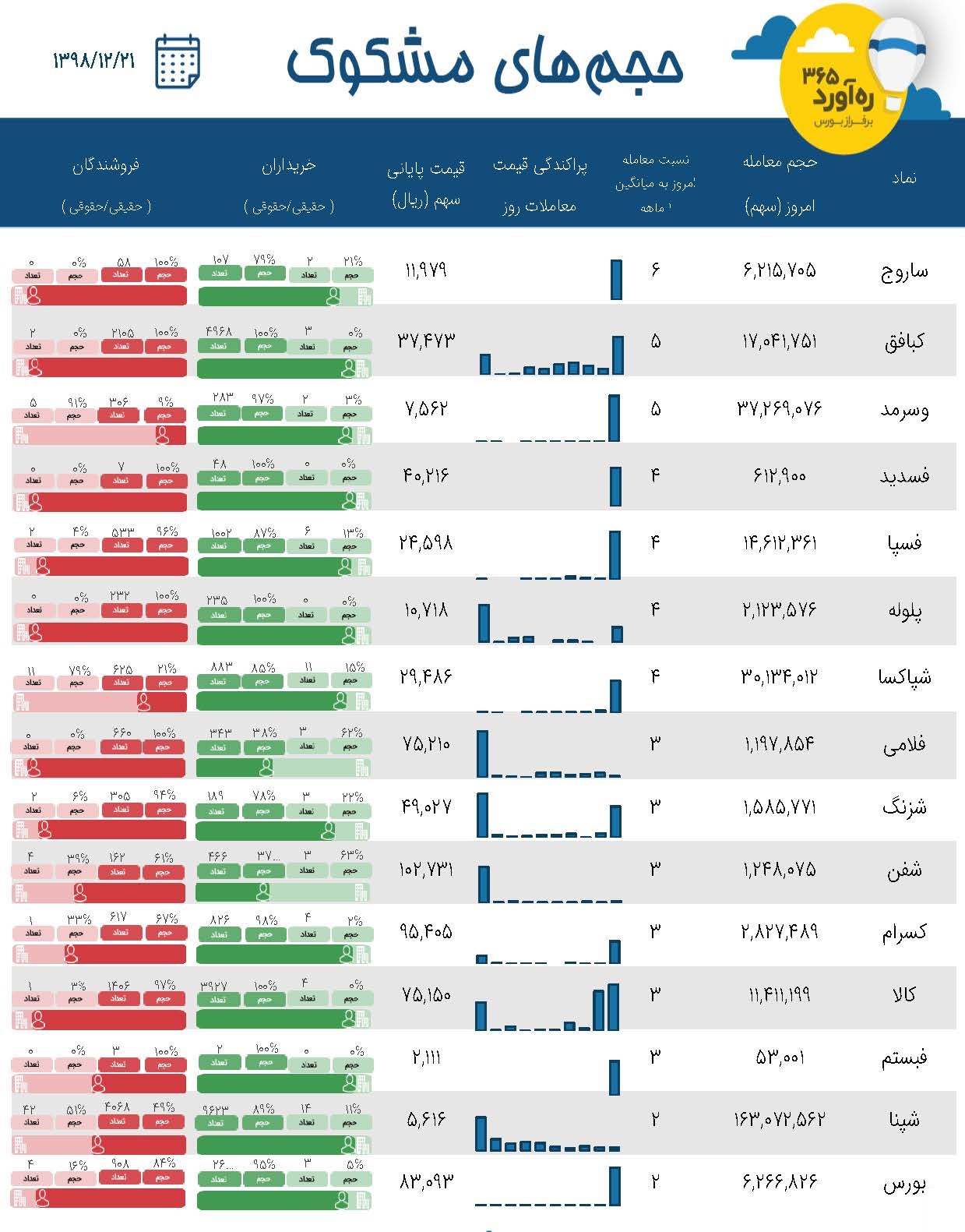965x1232 pixels.
Task: Click the person icon in وسرمد sellers bar
Action: 162,436
